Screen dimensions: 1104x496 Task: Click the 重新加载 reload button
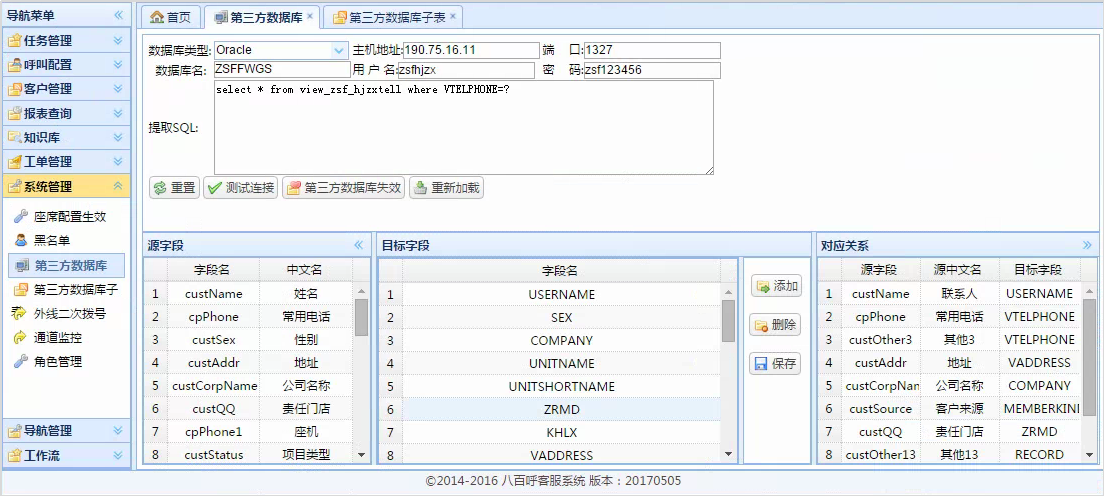click(x=446, y=188)
